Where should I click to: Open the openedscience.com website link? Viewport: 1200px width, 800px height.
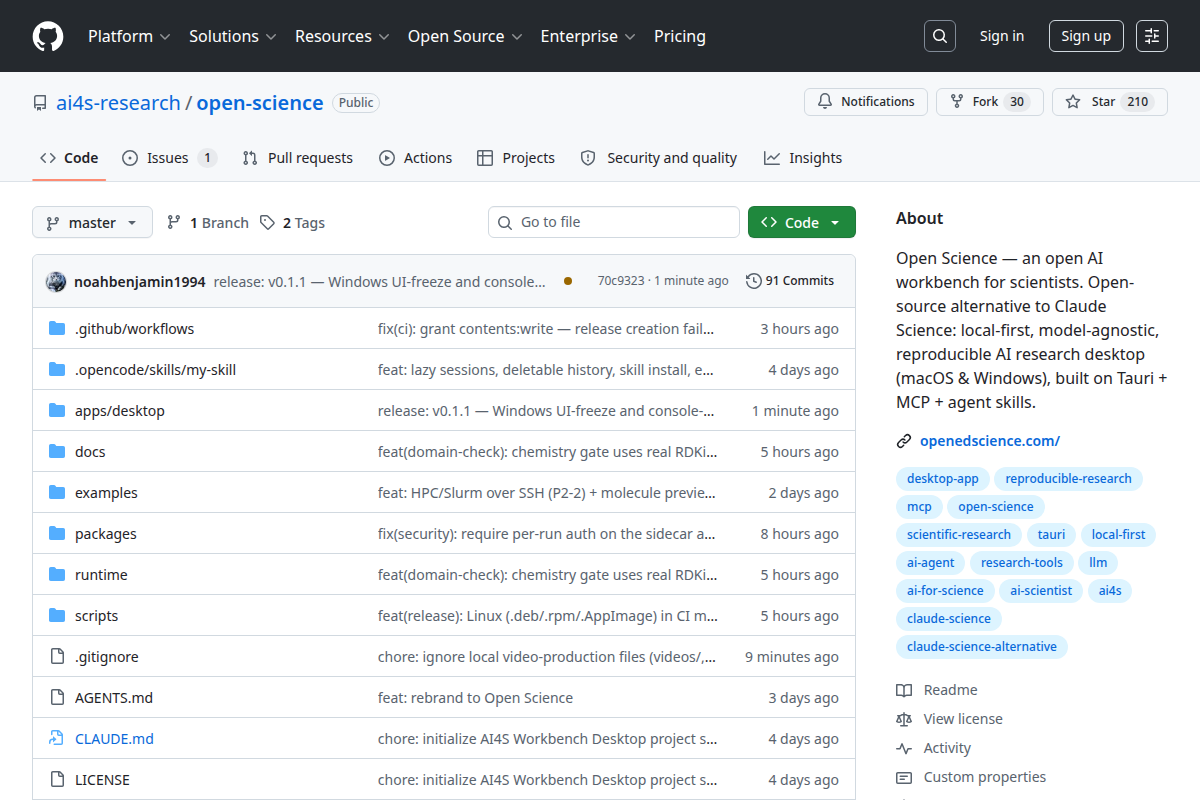tap(990, 441)
